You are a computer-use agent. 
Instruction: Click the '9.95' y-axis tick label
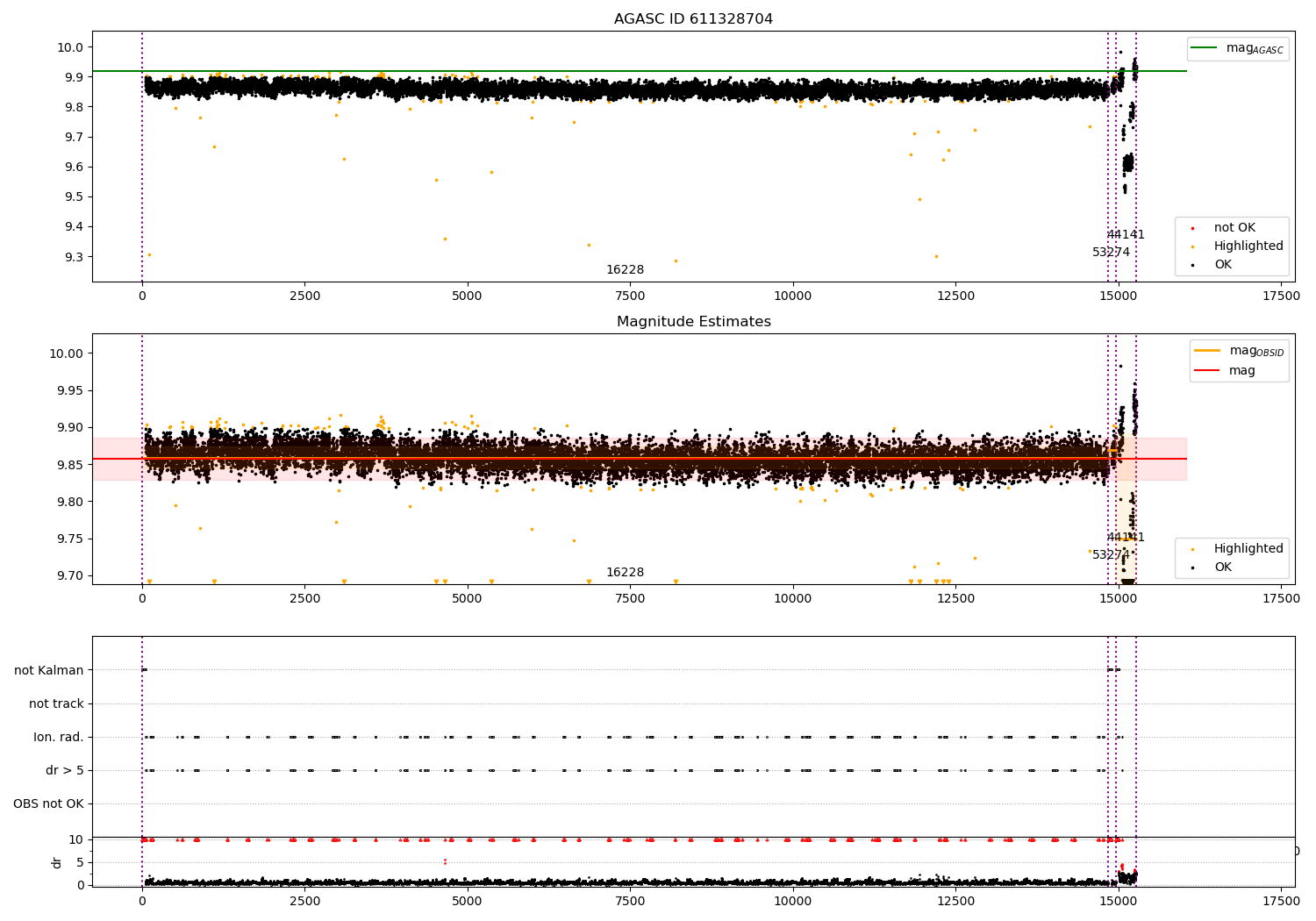(70, 390)
